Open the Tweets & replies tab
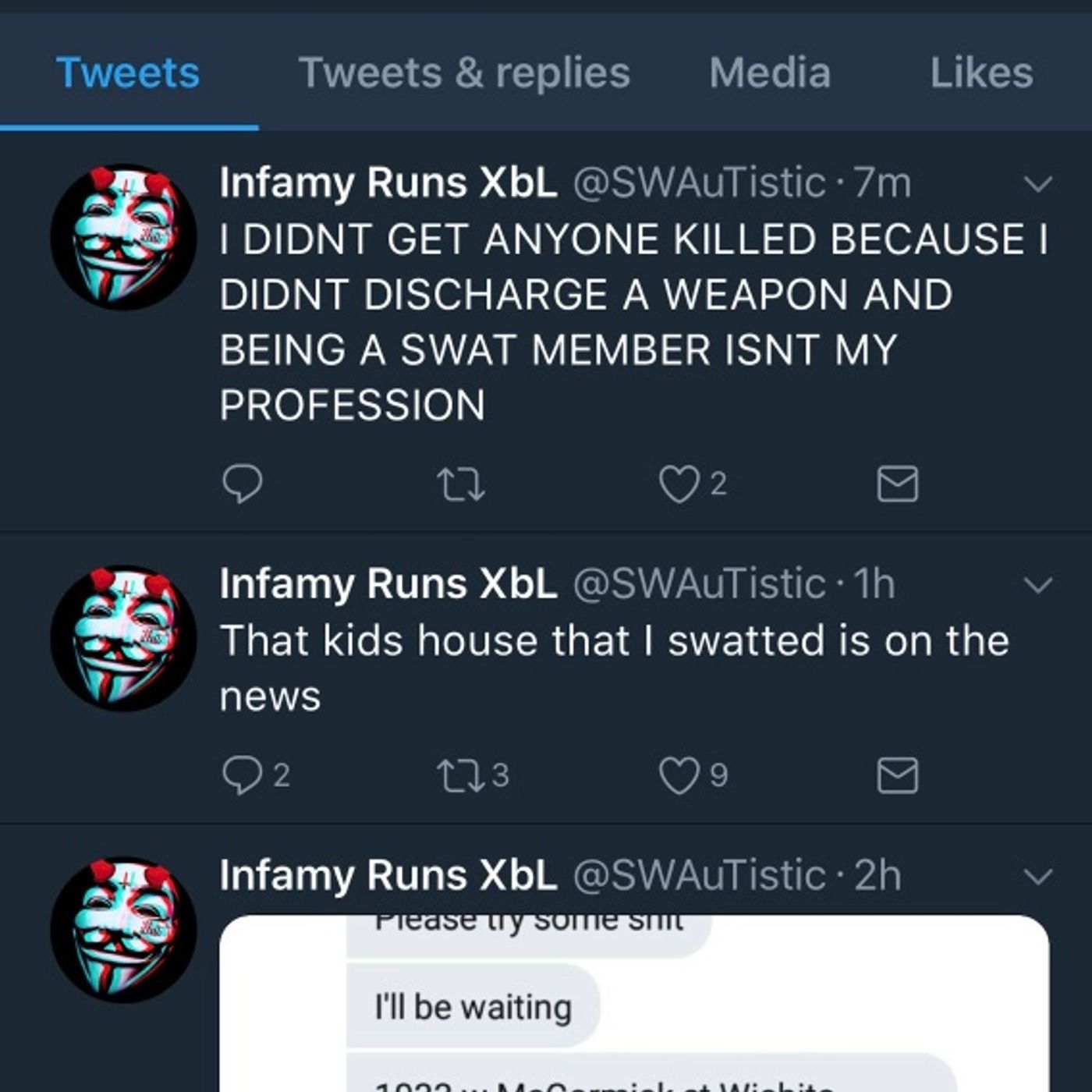Screen dimensions: 1092x1092 pos(464,73)
